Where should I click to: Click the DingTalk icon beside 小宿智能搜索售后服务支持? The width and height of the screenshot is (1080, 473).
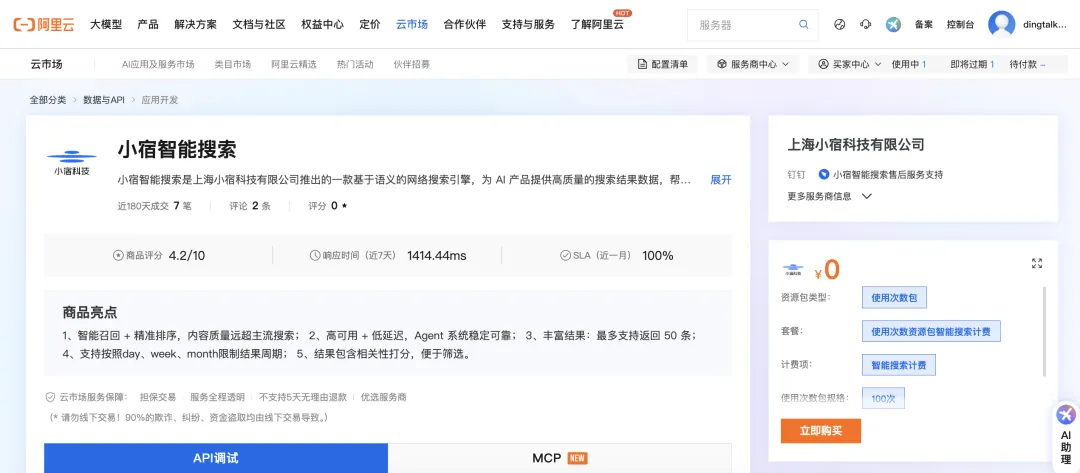click(x=823, y=175)
